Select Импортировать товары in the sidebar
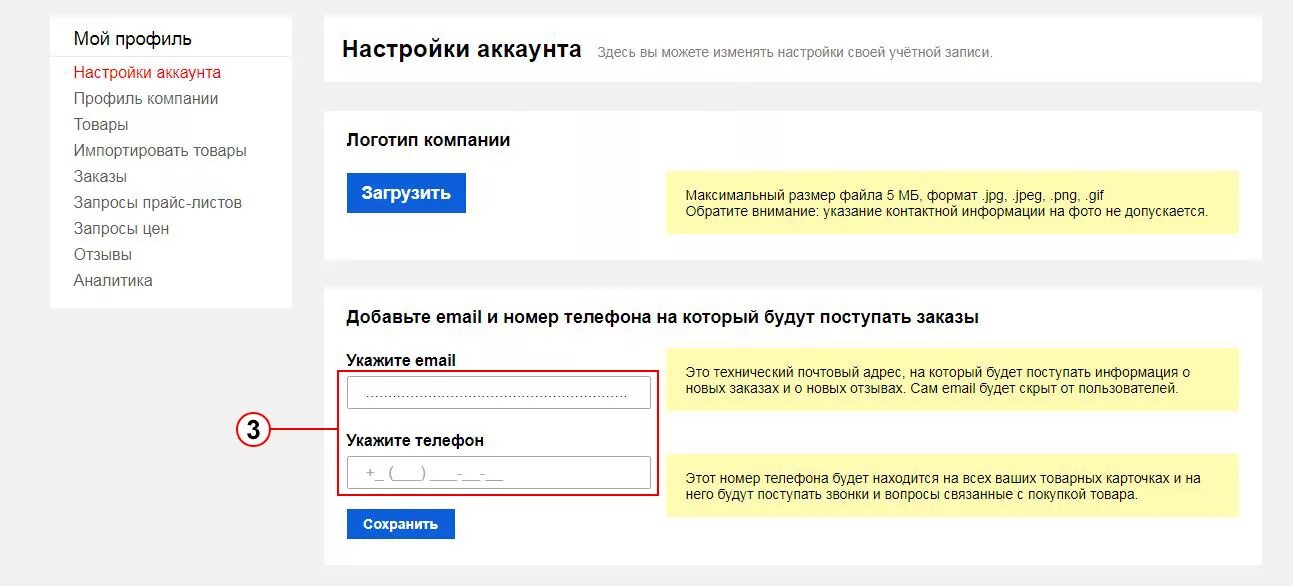The width and height of the screenshot is (1293, 586). click(x=160, y=150)
